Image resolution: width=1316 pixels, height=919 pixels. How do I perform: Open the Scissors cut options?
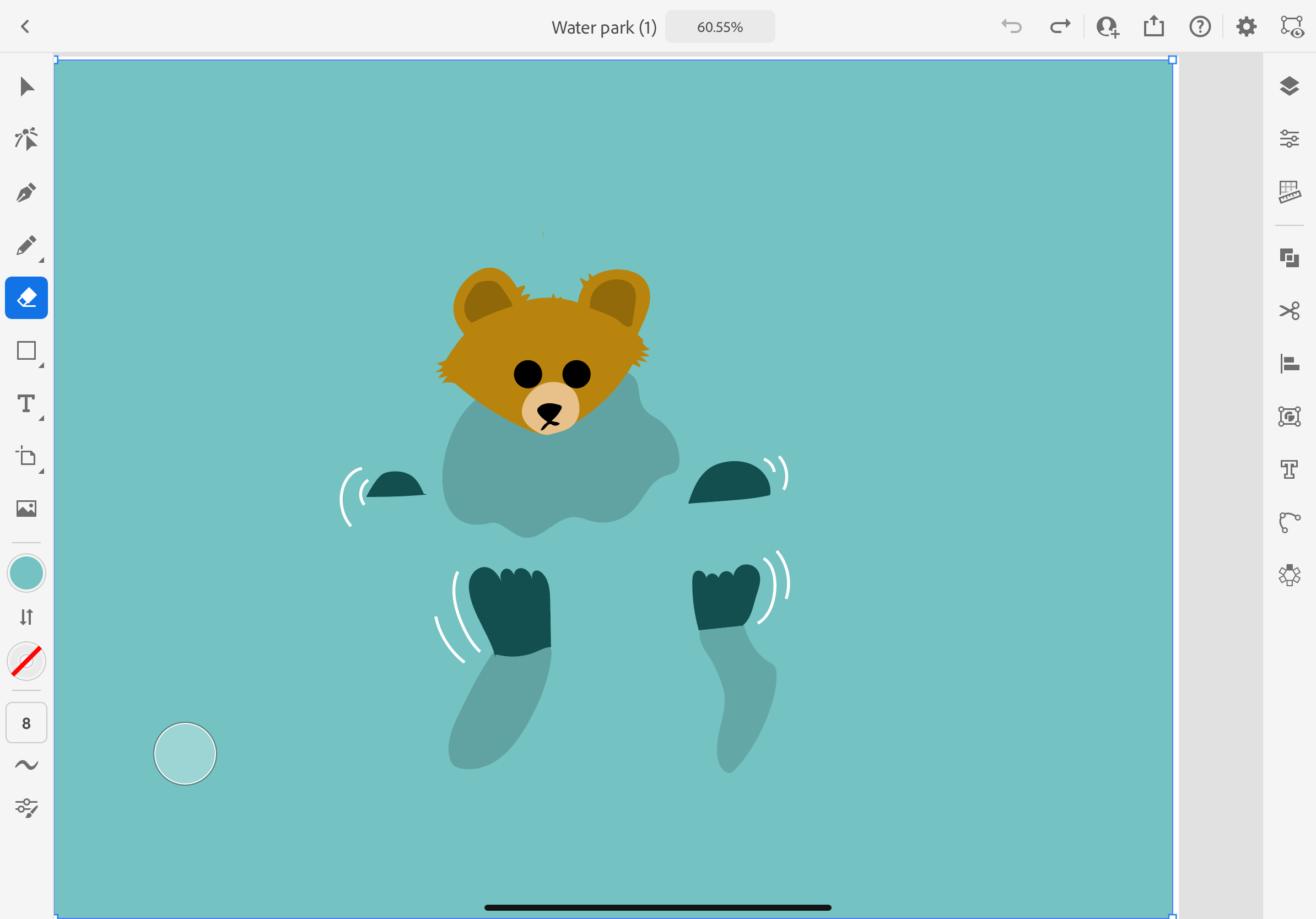(x=1289, y=311)
